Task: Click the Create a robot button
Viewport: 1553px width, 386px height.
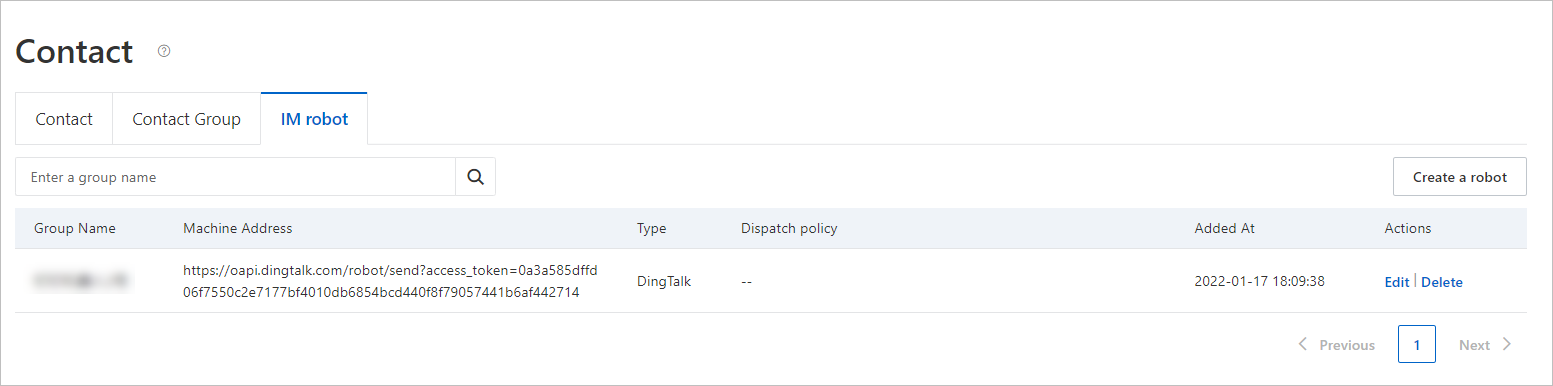Action: tap(1459, 177)
